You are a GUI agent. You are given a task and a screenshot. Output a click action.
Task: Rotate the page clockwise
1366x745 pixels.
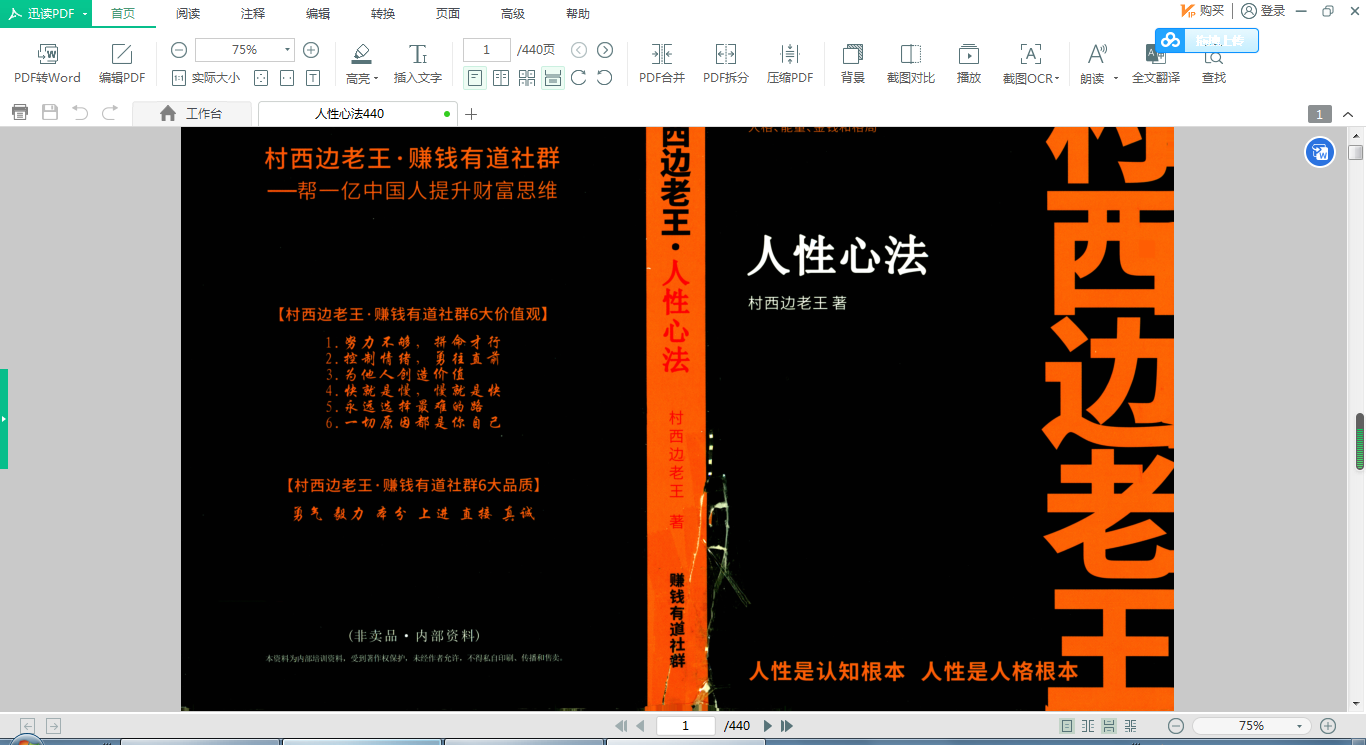point(579,77)
